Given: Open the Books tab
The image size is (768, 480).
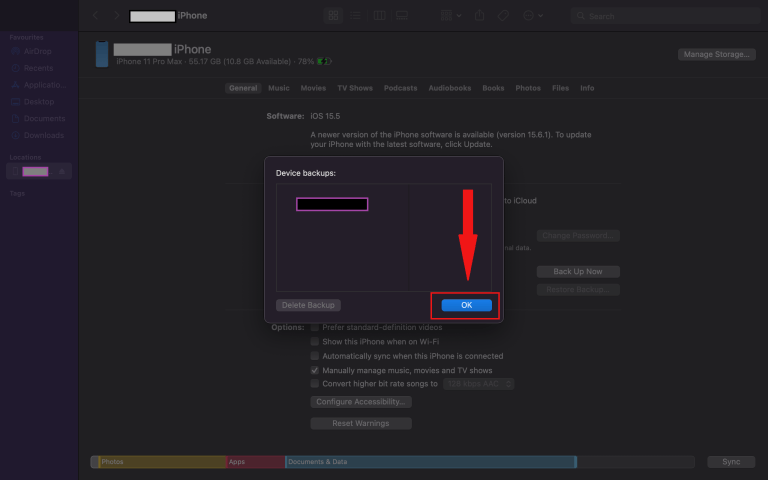Looking at the screenshot, I should [493, 88].
